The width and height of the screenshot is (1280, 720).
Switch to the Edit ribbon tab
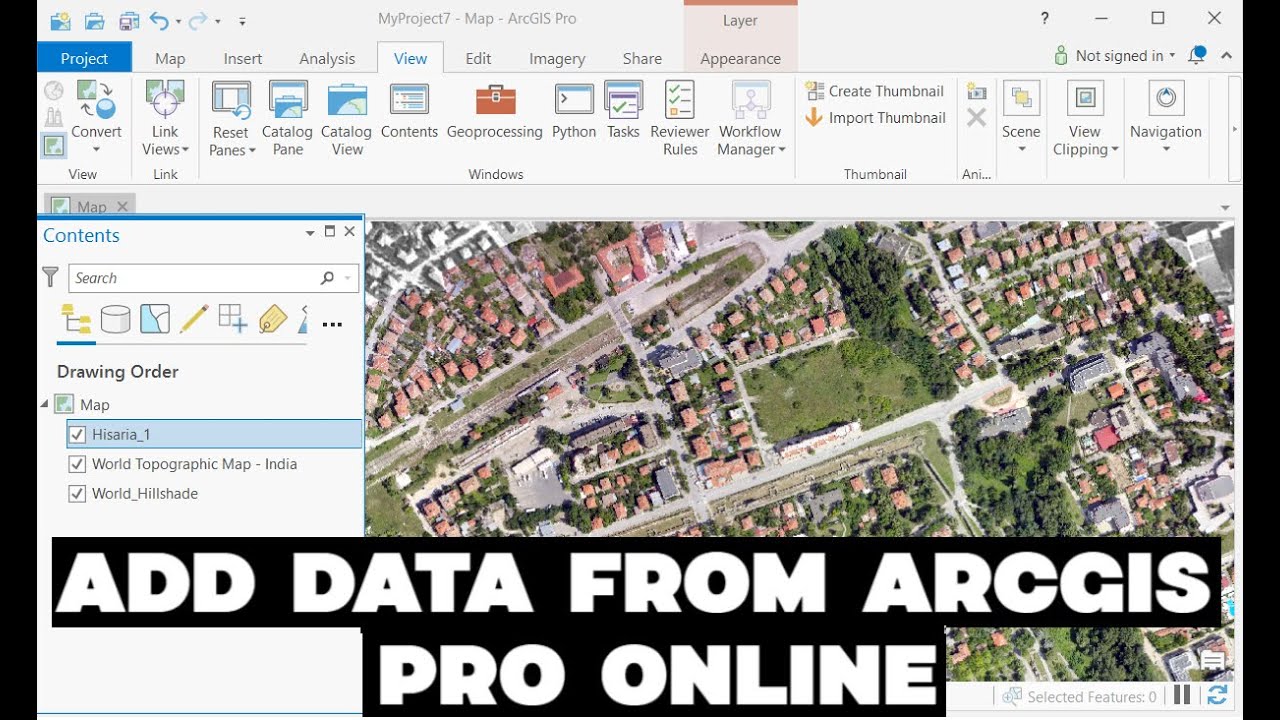(478, 58)
